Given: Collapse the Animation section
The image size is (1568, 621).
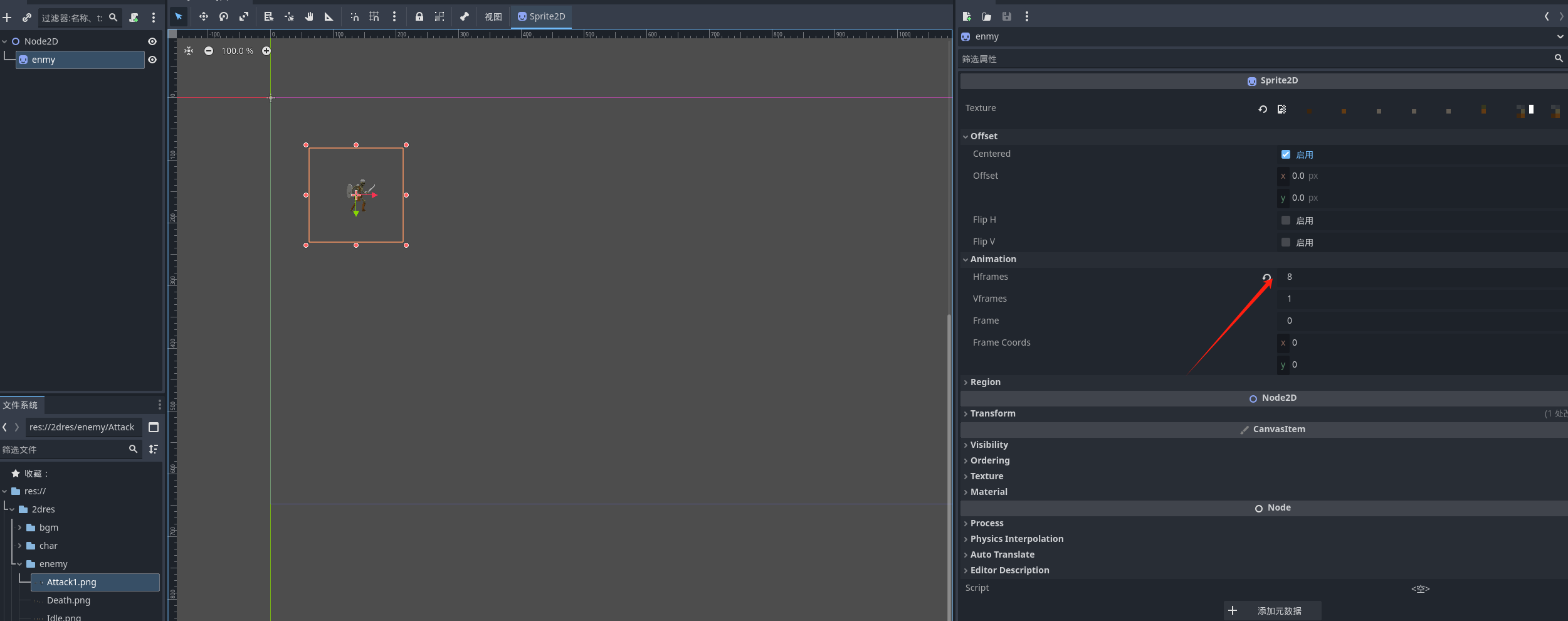Looking at the screenshot, I should [x=1263, y=259].
